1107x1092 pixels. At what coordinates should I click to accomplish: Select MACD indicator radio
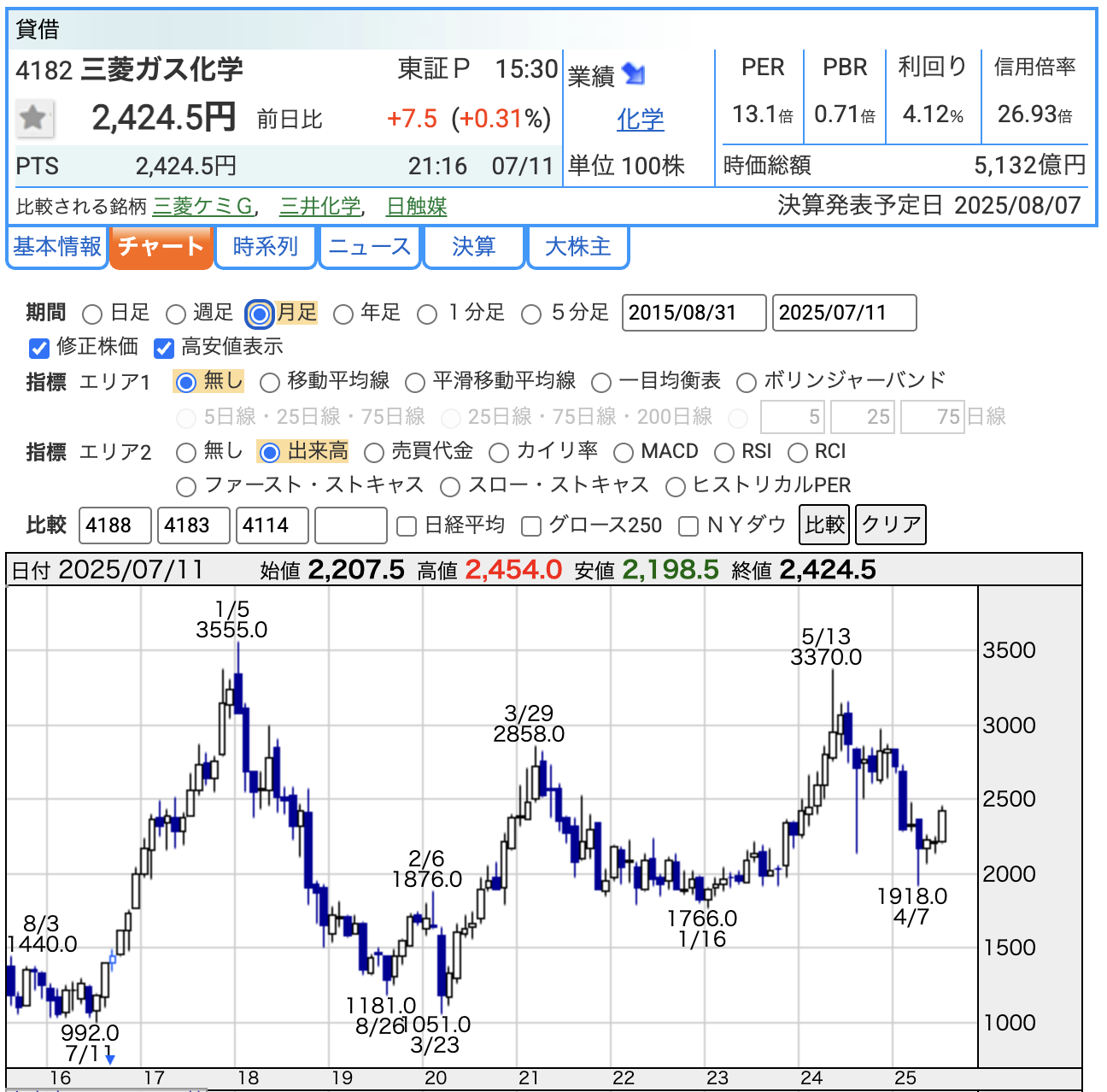[x=624, y=452]
